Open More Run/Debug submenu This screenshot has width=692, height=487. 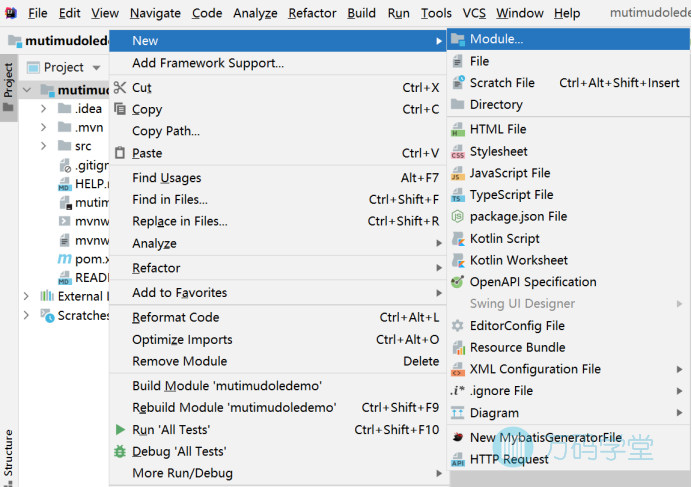278,473
